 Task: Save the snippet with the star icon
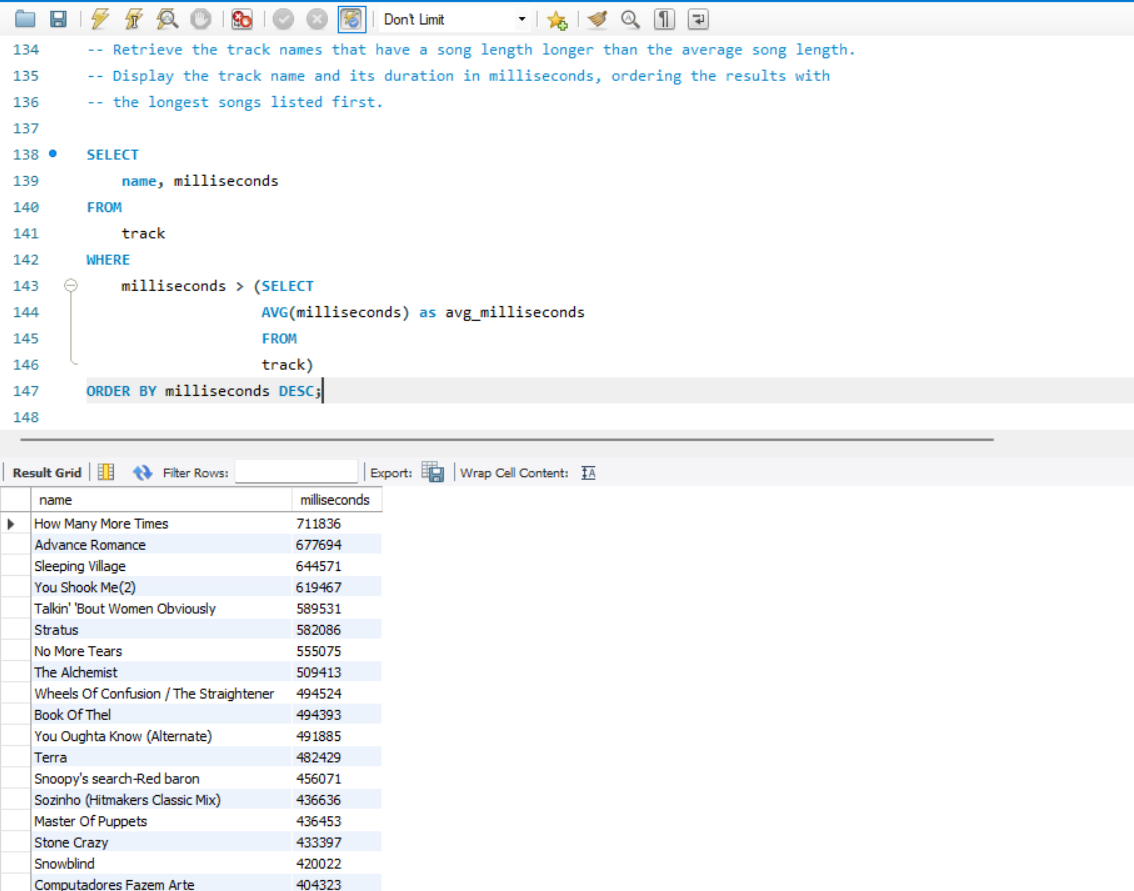[557, 20]
